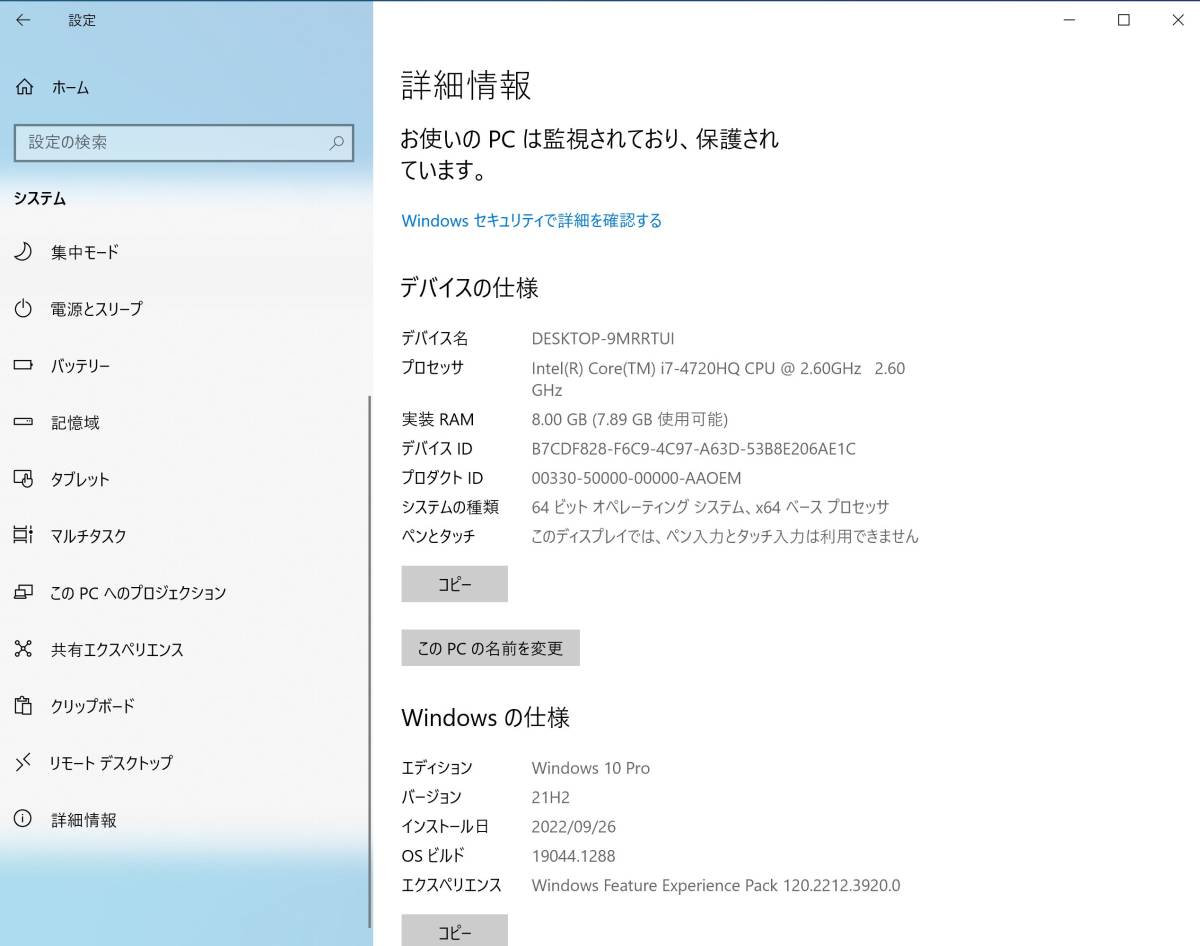Click the 電源とスリープ power icon
Screen dimensions: 1200x946
[x=23, y=309]
